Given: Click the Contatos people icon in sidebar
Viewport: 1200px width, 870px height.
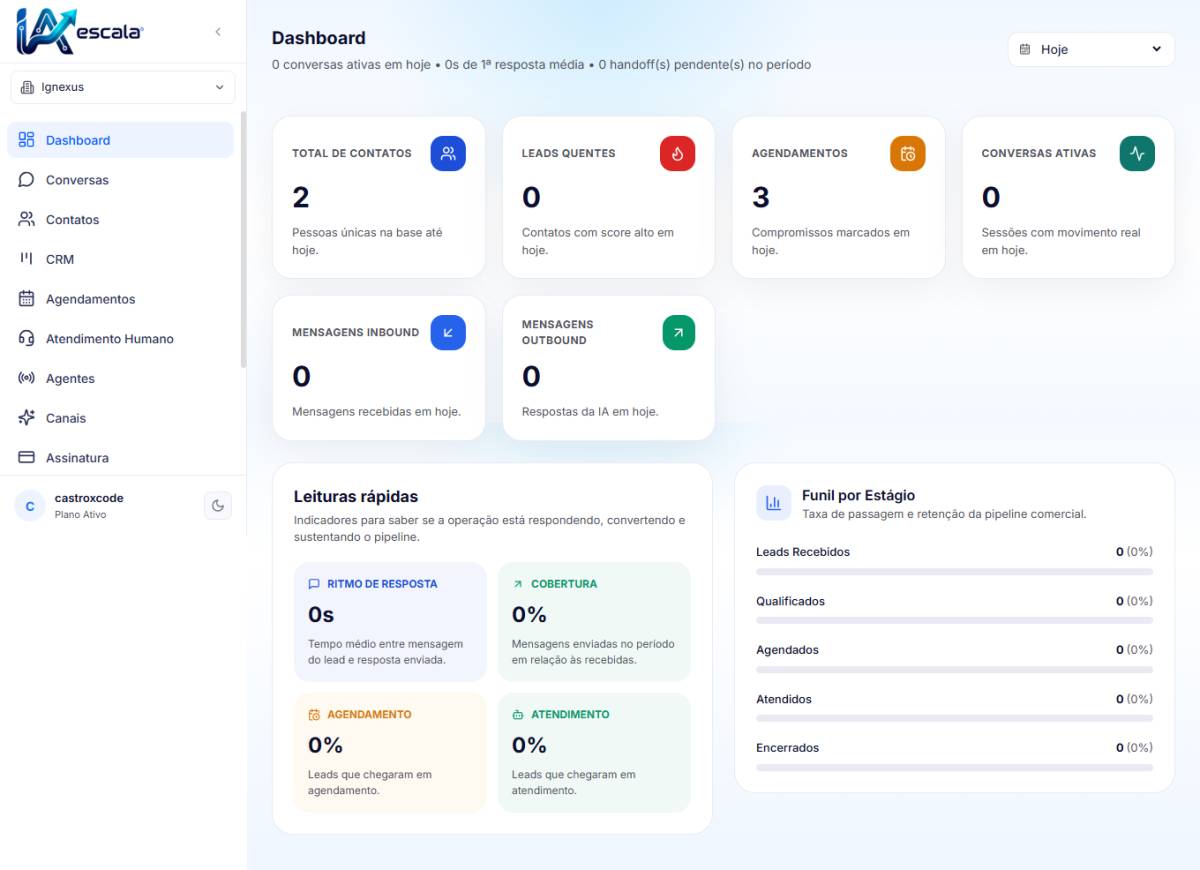Looking at the screenshot, I should (27, 219).
